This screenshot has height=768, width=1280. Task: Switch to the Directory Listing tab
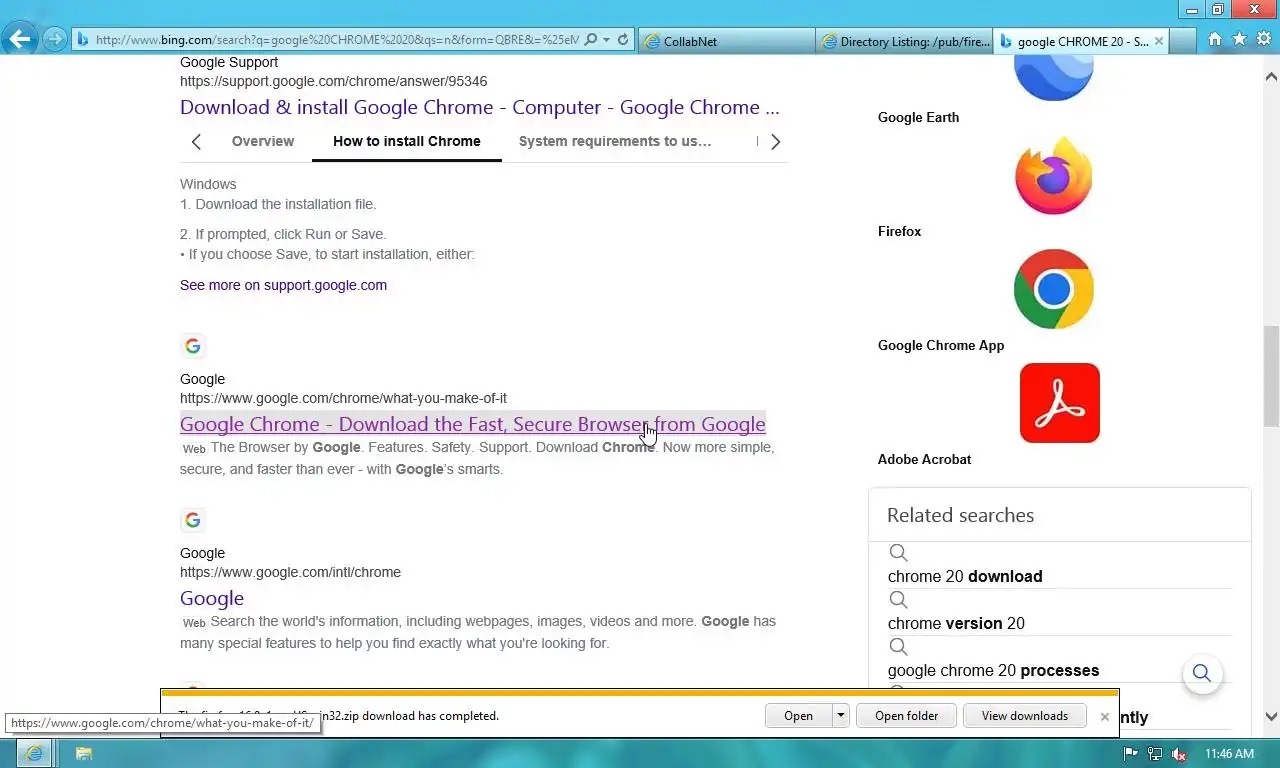(904, 41)
